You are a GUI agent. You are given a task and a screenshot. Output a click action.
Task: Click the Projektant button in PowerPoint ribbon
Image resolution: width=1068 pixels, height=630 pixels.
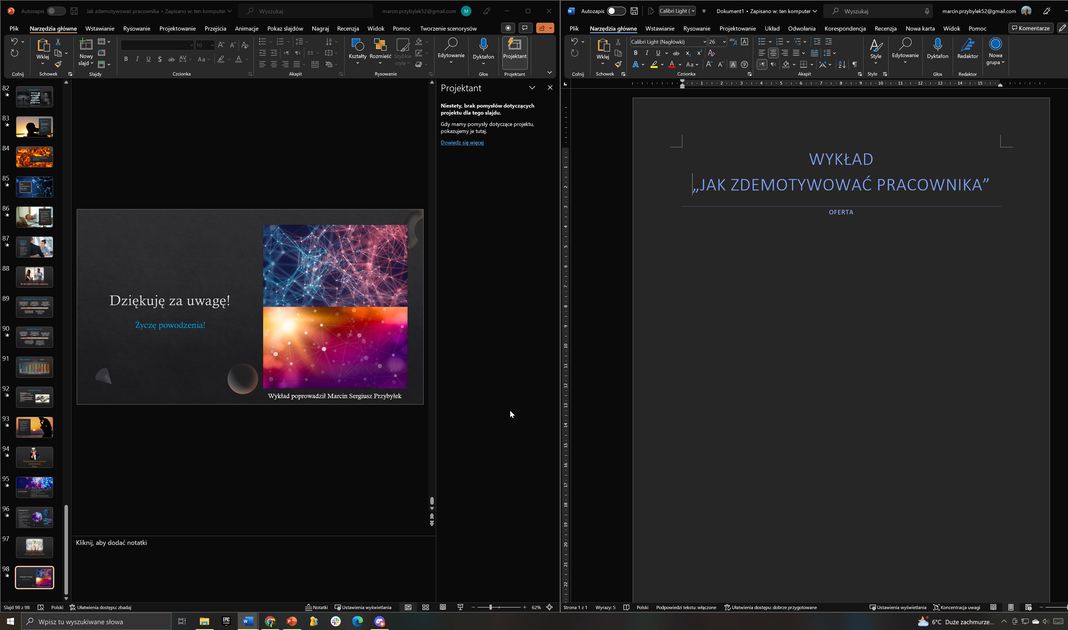pyautogui.click(x=514, y=49)
